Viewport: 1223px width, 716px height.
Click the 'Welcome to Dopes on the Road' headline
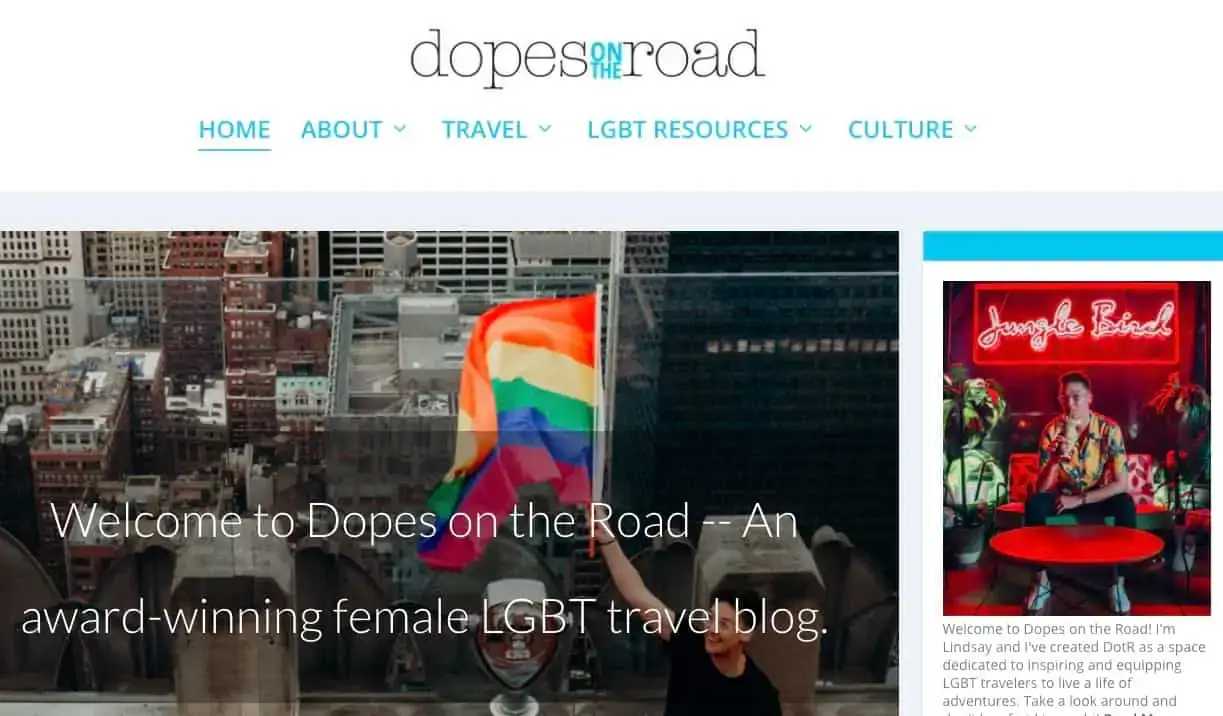[424, 521]
